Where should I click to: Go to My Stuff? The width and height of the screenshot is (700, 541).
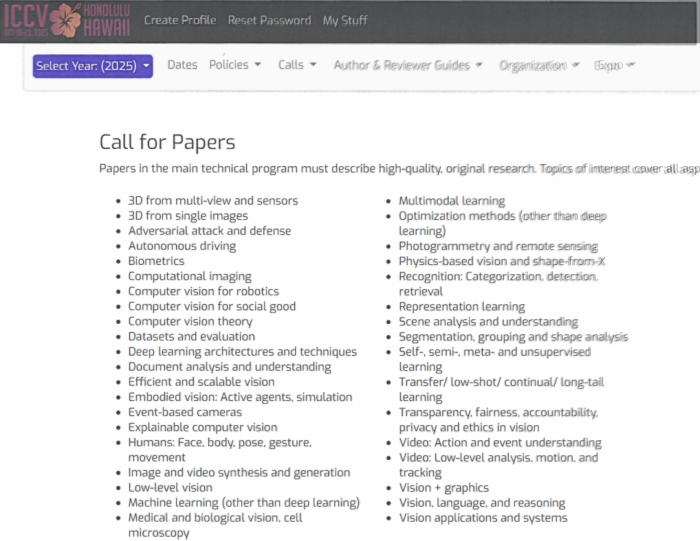click(345, 20)
